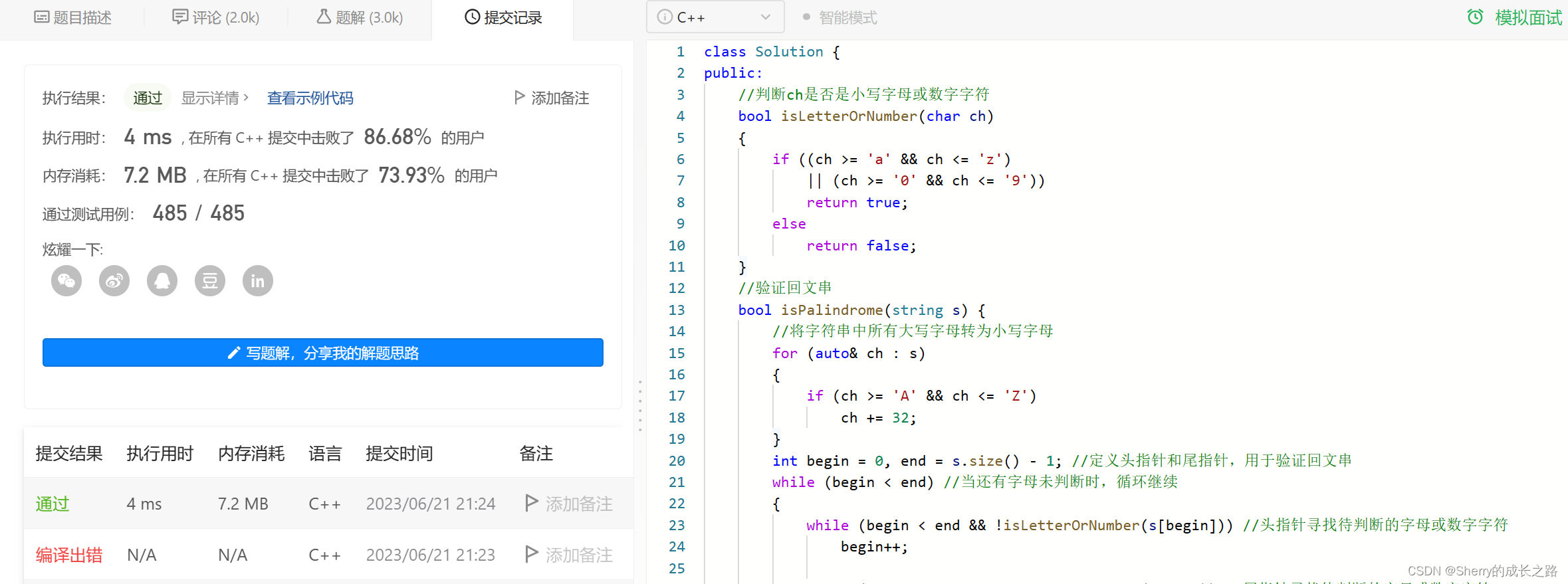Click the 执行用时 column header

pos(160,453)
